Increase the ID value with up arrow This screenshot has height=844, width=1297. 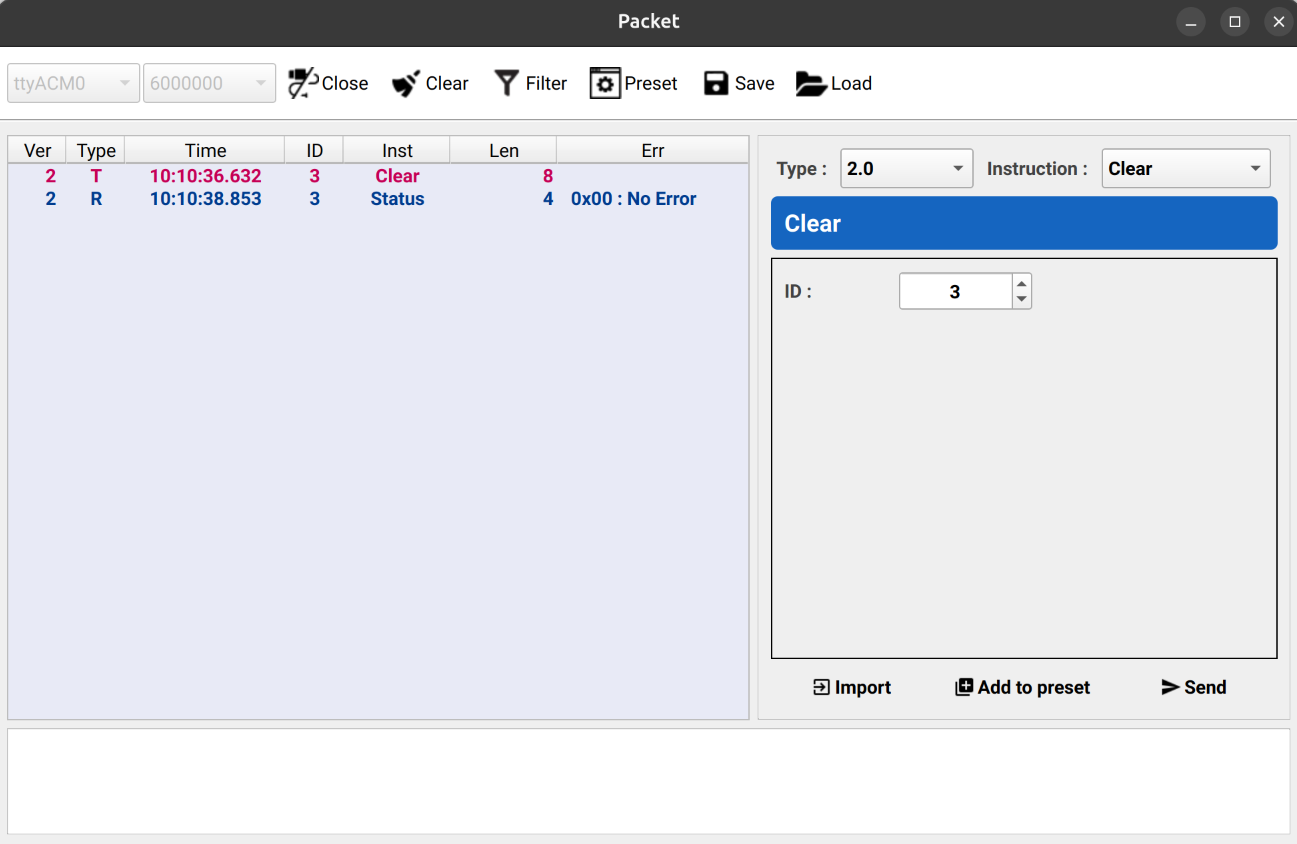click(x=1021, y=283)
